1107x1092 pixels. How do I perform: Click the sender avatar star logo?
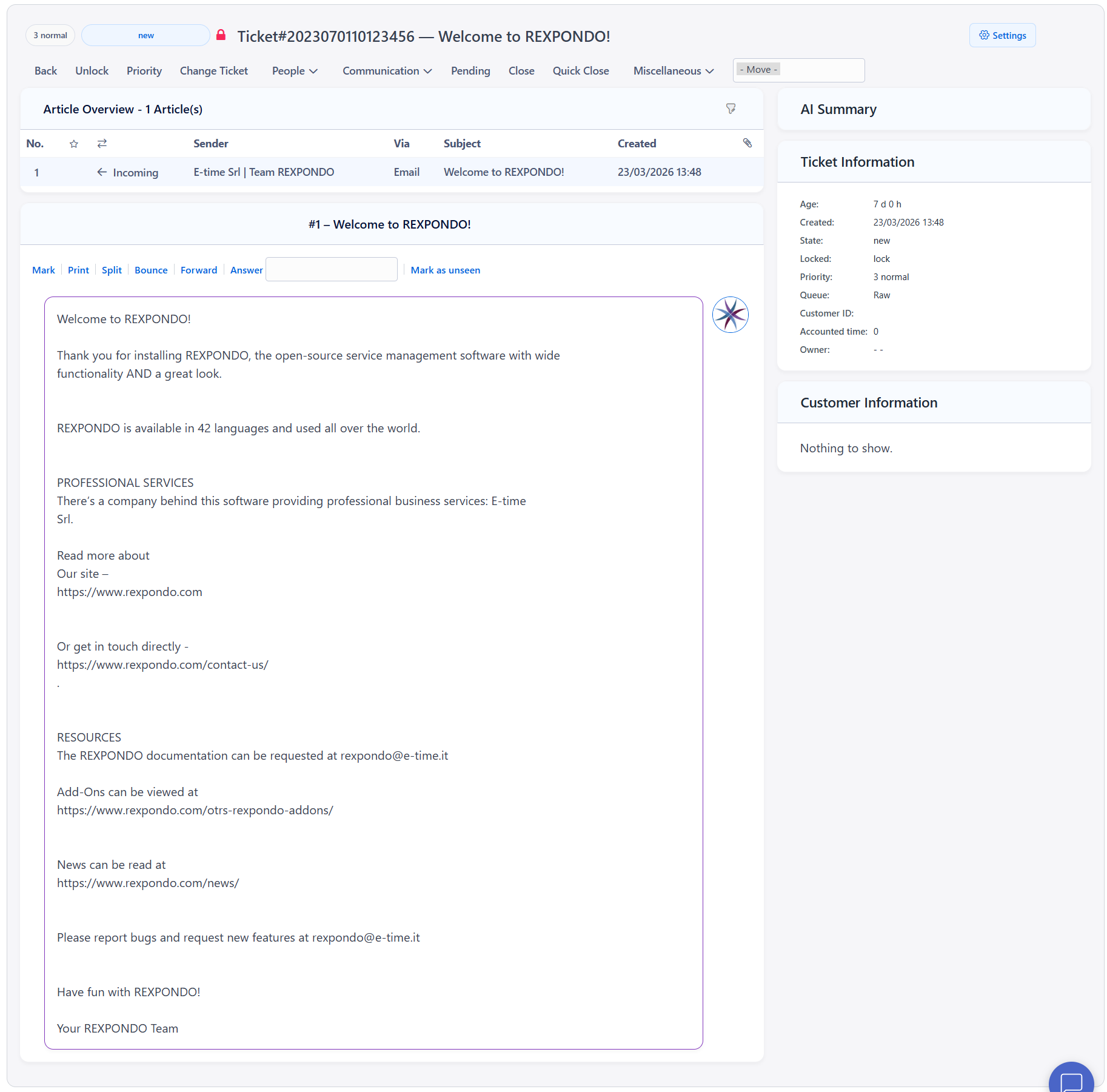[x=730, y=315]
